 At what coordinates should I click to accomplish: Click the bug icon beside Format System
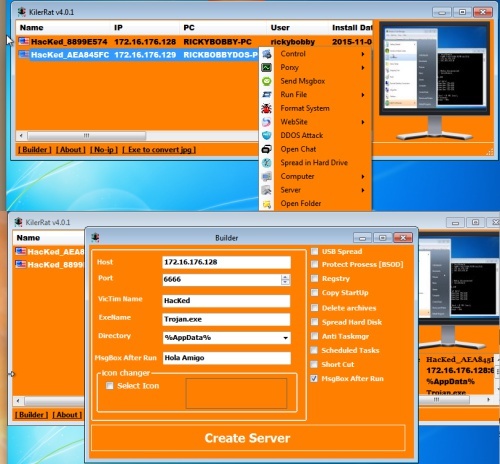click(x=266, y=108)
